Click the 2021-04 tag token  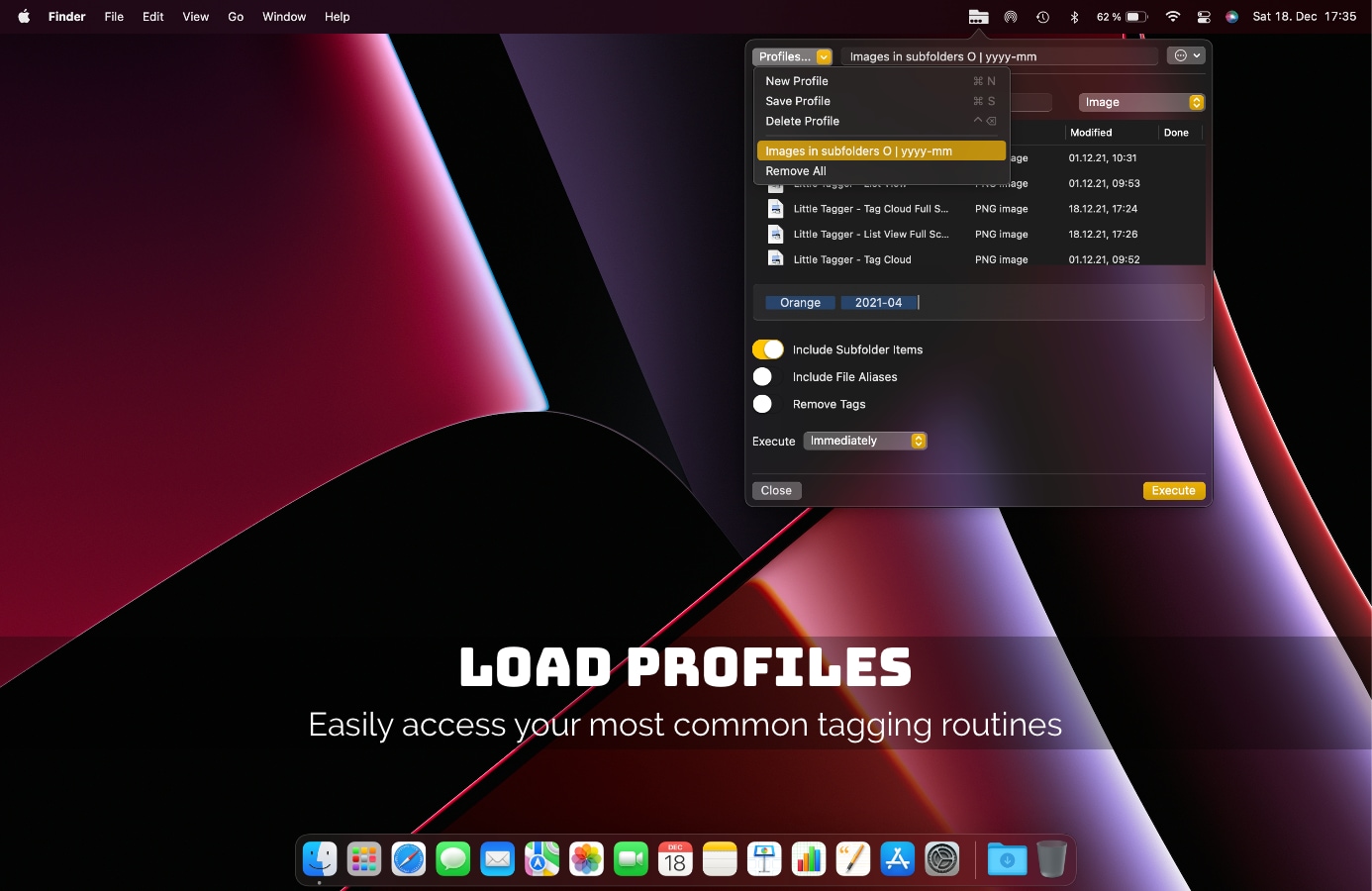(x=879, y=302)
